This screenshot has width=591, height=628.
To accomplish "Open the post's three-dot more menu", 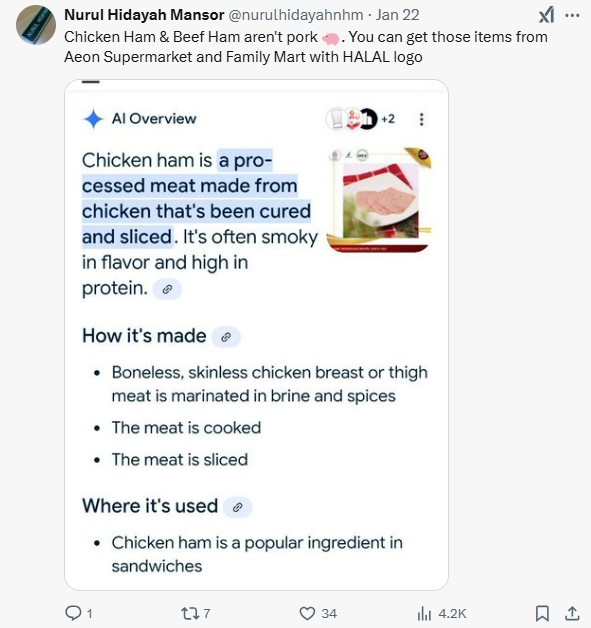I will (572, 15).
